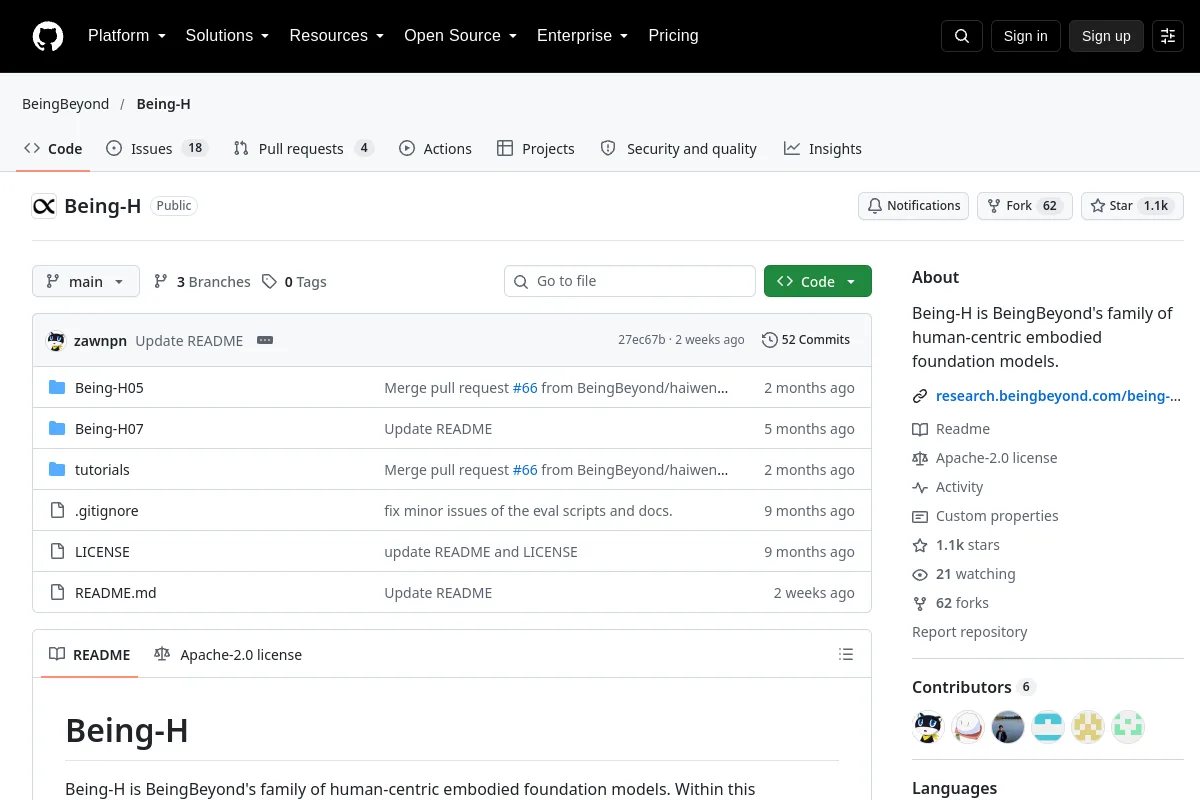Click the link icon beside research.beingbeyond.com
Screen dimensions: 1200x800
click(920, 396)
